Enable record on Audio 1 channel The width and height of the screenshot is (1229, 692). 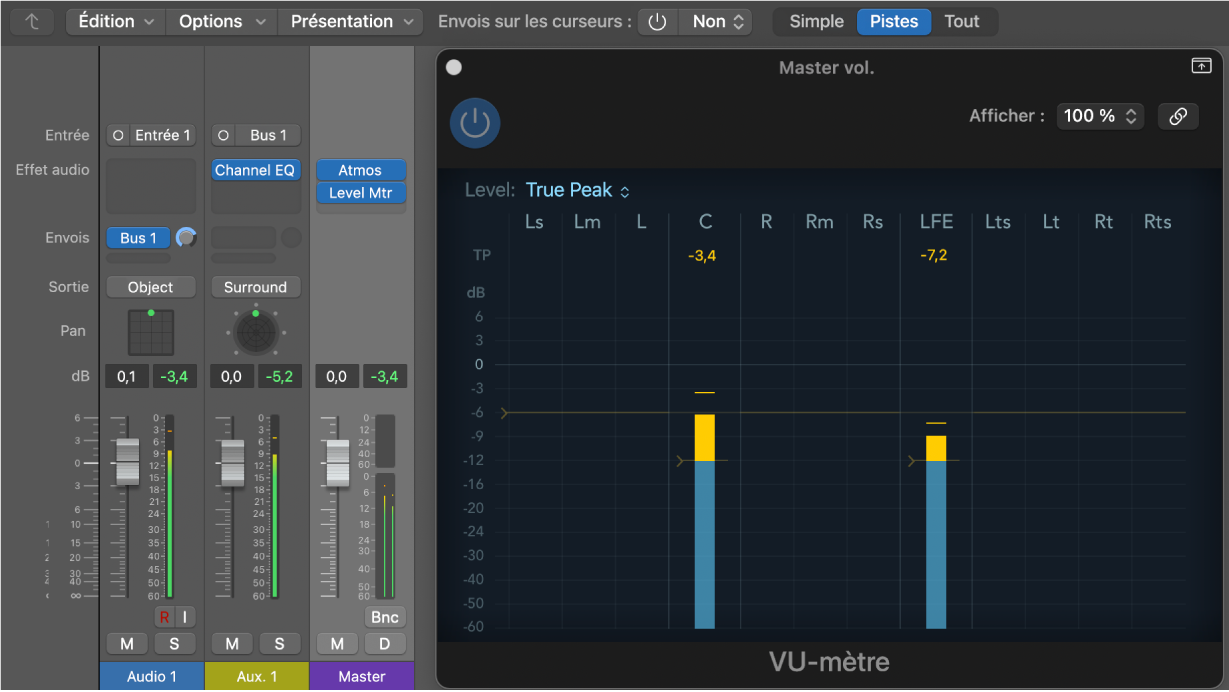tap(164, 617)
